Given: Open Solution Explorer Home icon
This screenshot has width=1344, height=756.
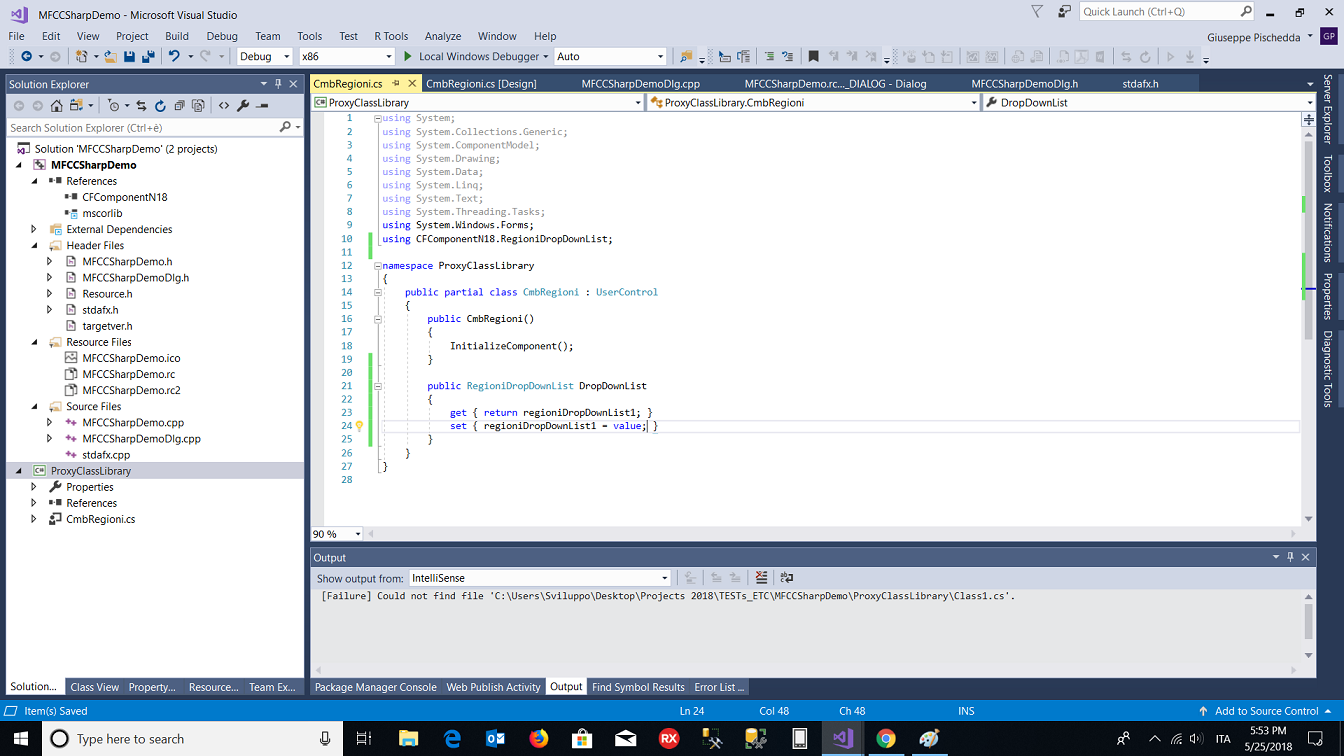Looking at the screenshot, I should [x=57, y=106].
